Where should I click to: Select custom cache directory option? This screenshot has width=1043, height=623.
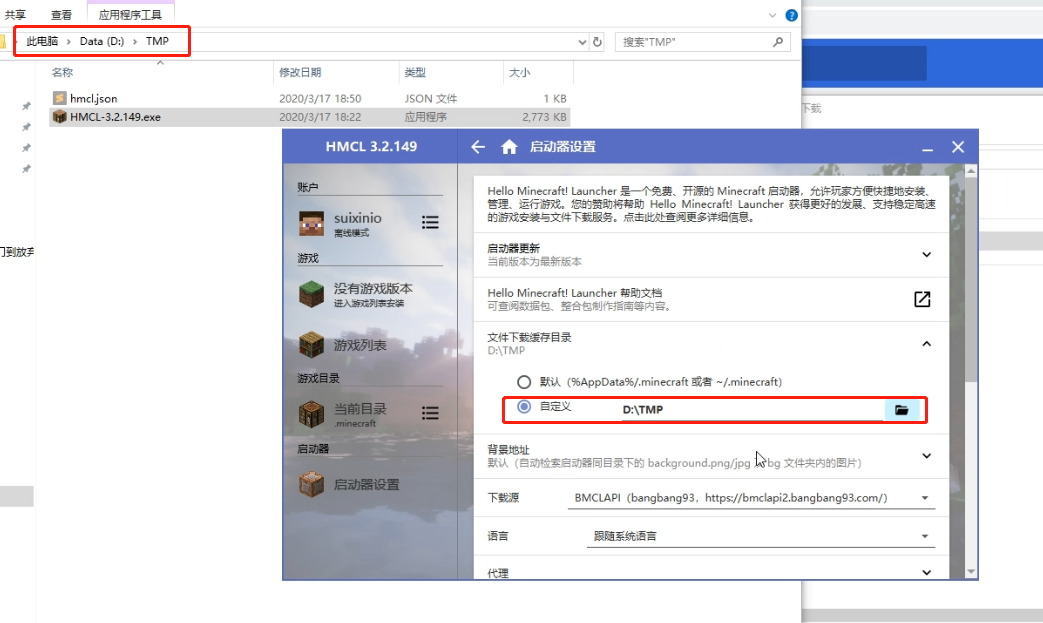(x=524, y=406)
